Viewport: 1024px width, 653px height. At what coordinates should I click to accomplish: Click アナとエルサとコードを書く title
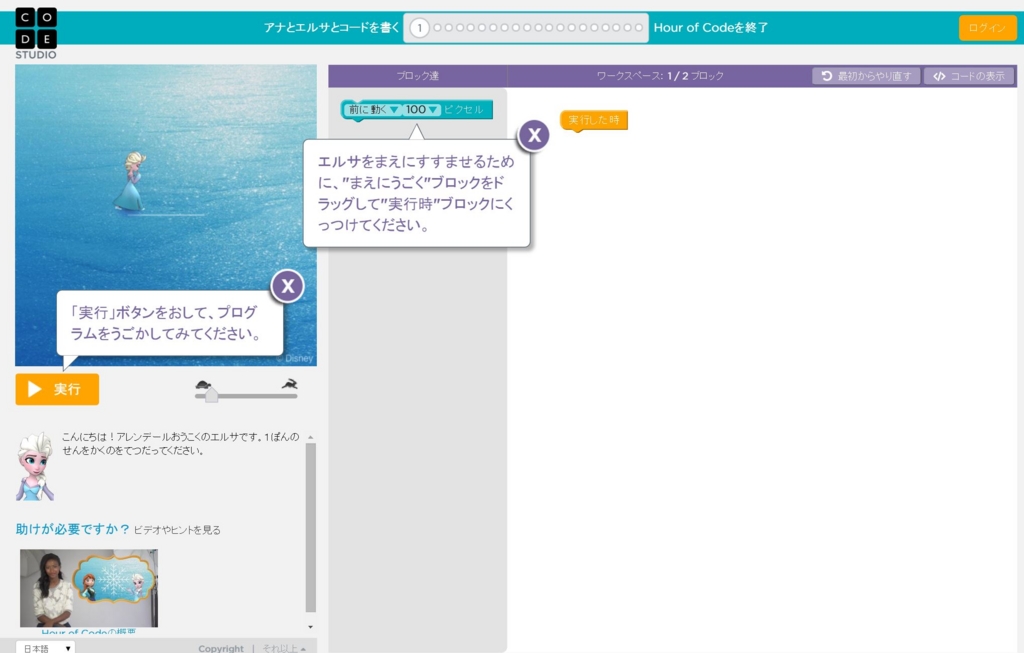tap(331, 27)
